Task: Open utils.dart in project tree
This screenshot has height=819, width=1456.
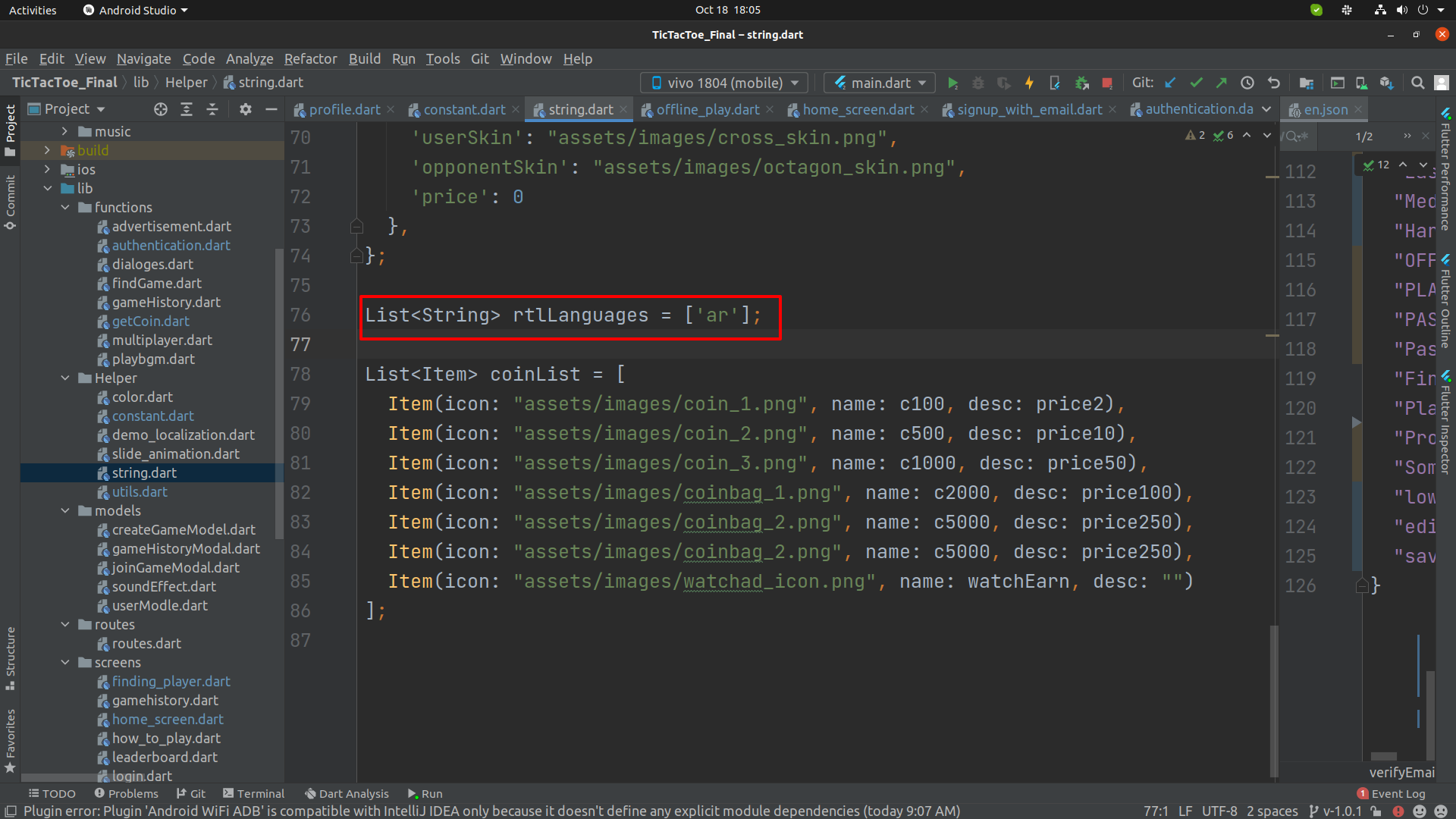Action: (140, 491)
